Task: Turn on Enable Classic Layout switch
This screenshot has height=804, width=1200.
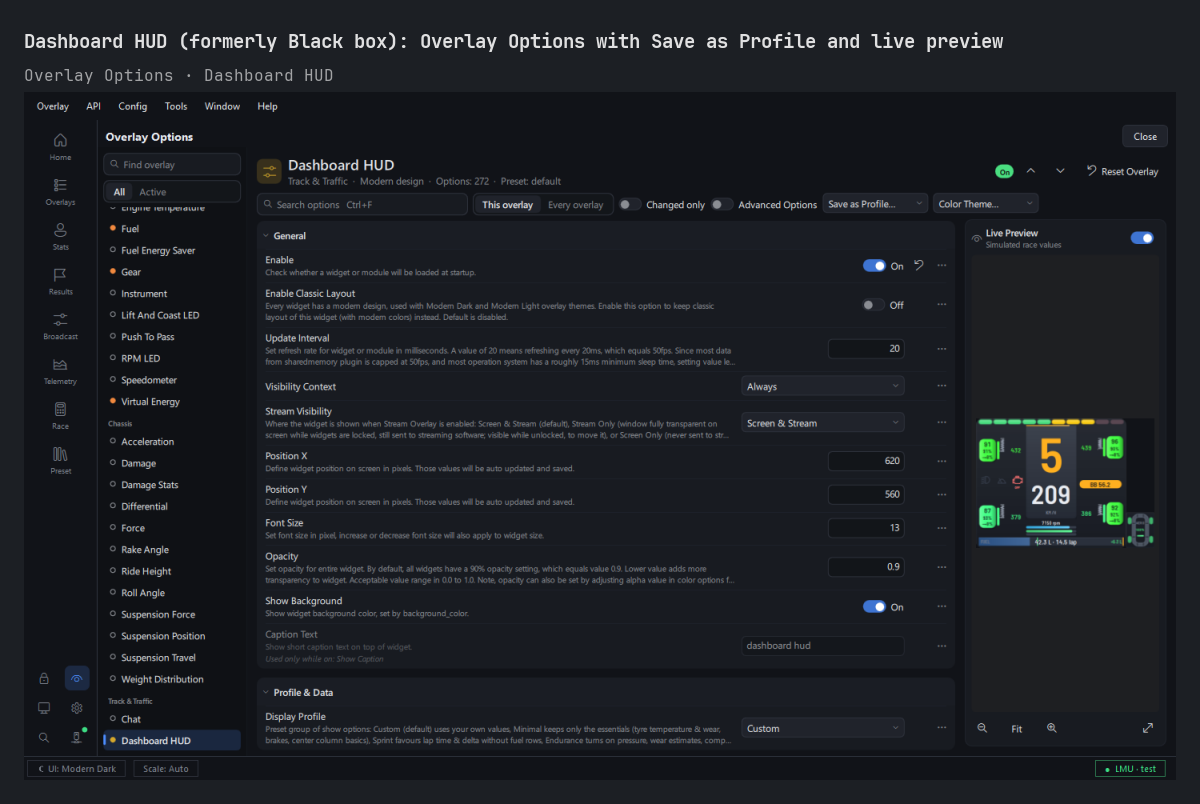Action: [x=874, y=305]
